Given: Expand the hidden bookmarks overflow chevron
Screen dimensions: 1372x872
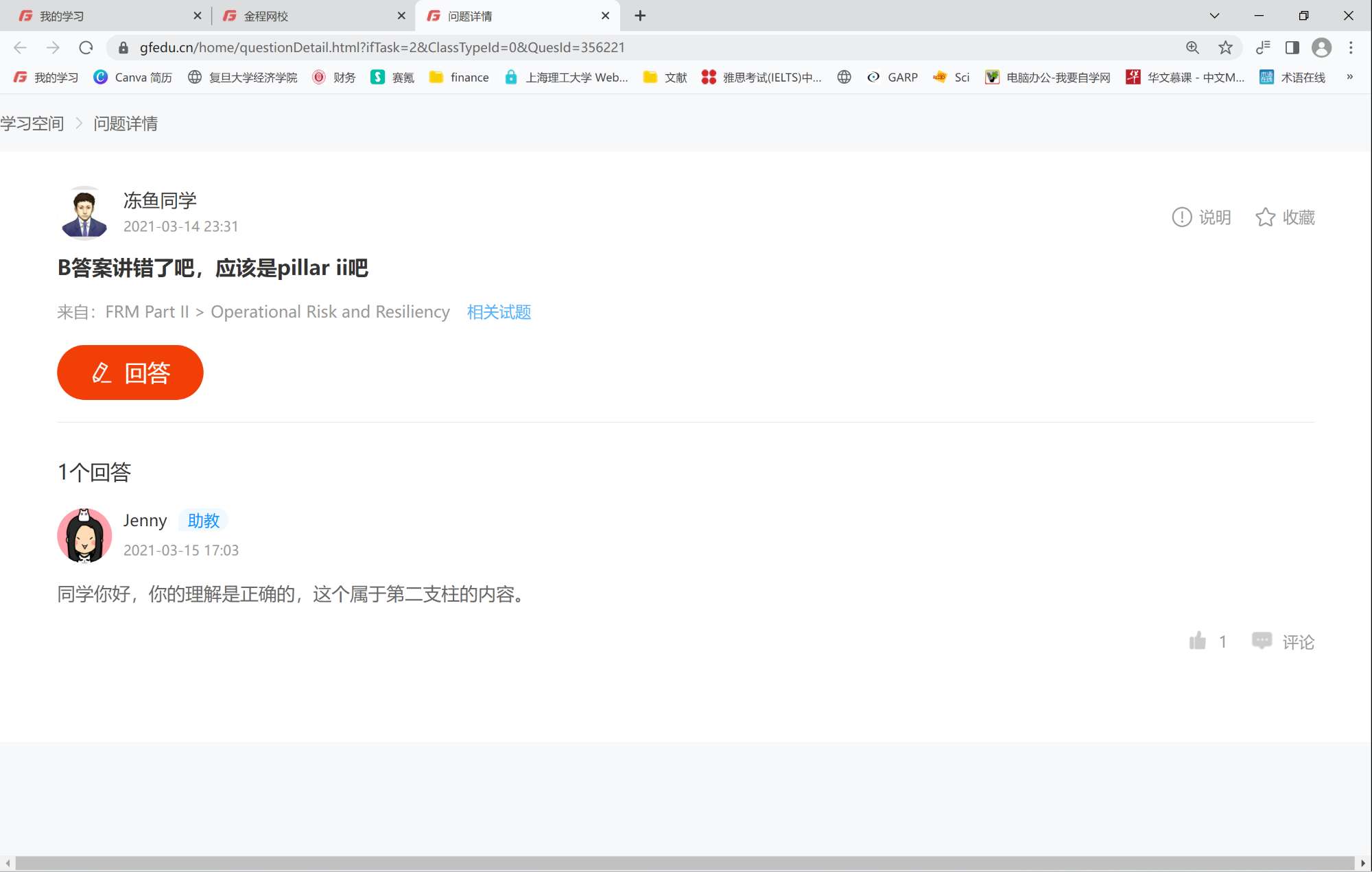Looking at the screenshot, I should 1349,77.
